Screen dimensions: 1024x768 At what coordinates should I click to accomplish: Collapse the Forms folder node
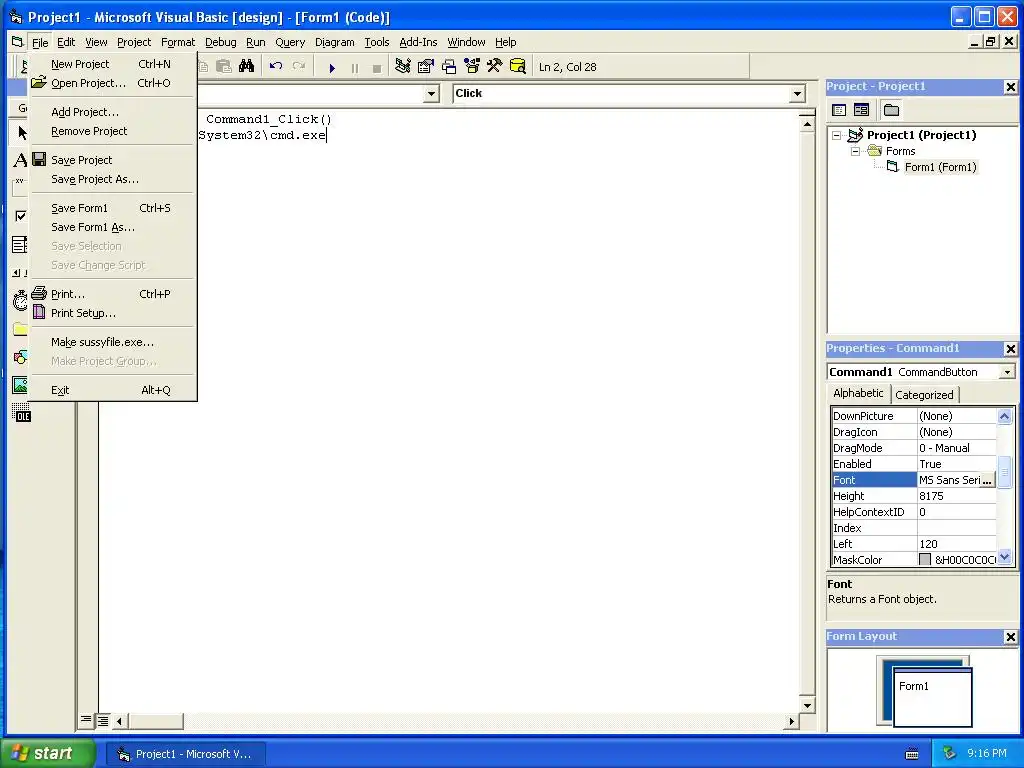coord(856,151)
